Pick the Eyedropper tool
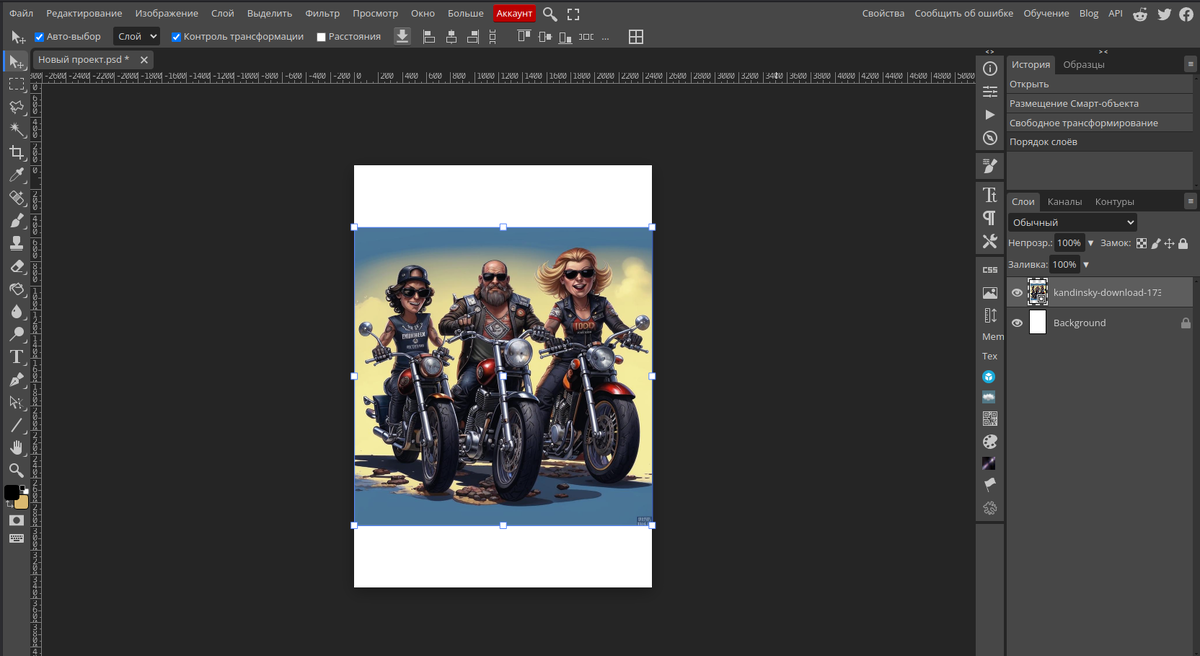 17,176
